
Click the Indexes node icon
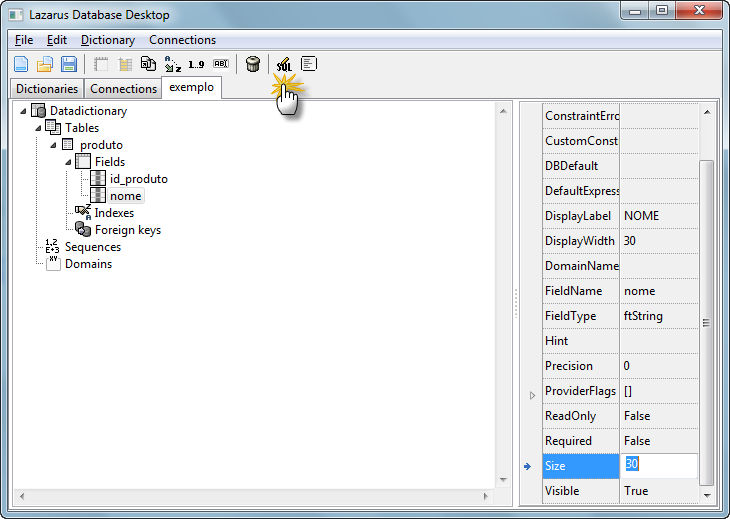tap(83, 212)
